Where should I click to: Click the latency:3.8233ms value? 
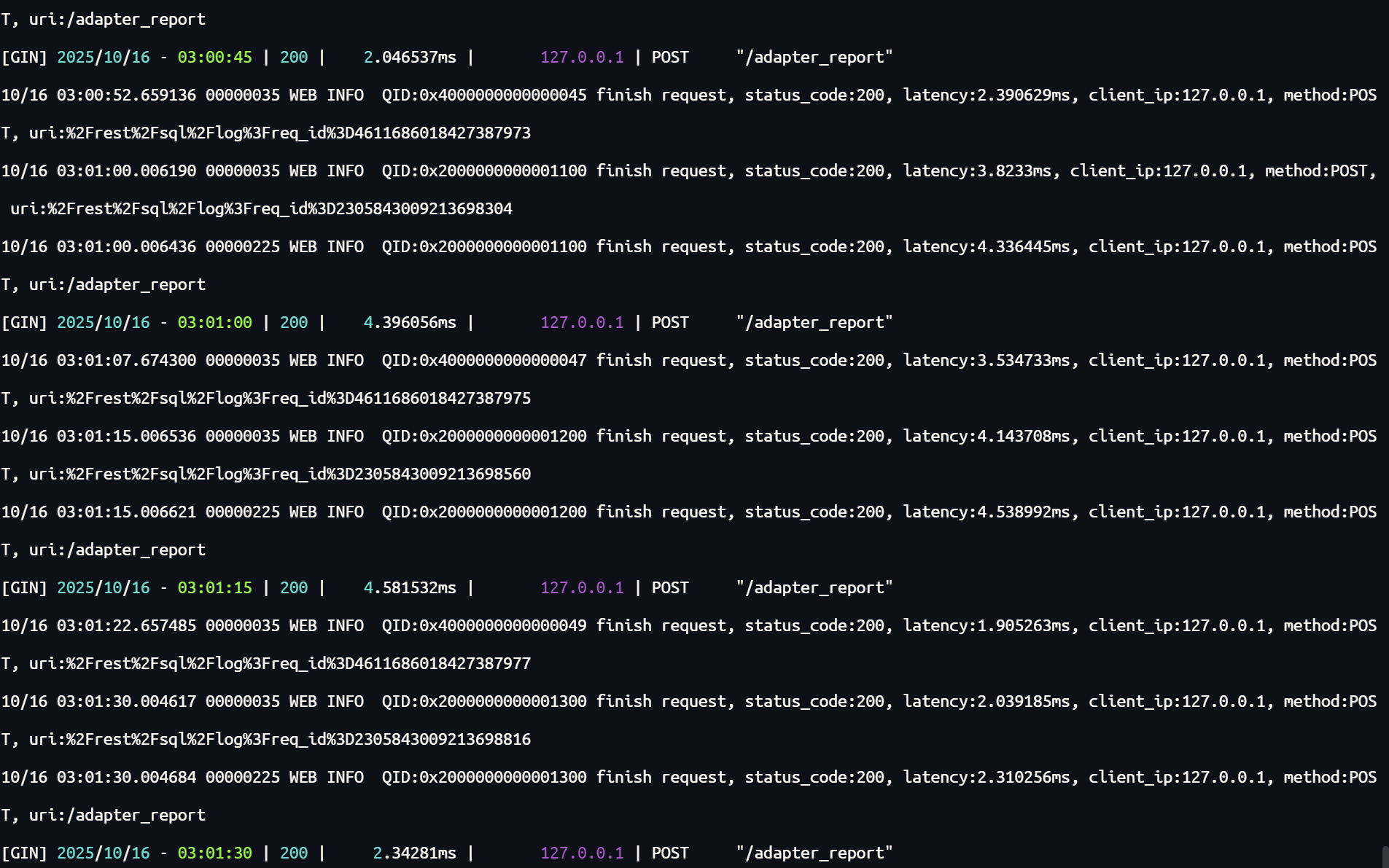tap(977, 171)
